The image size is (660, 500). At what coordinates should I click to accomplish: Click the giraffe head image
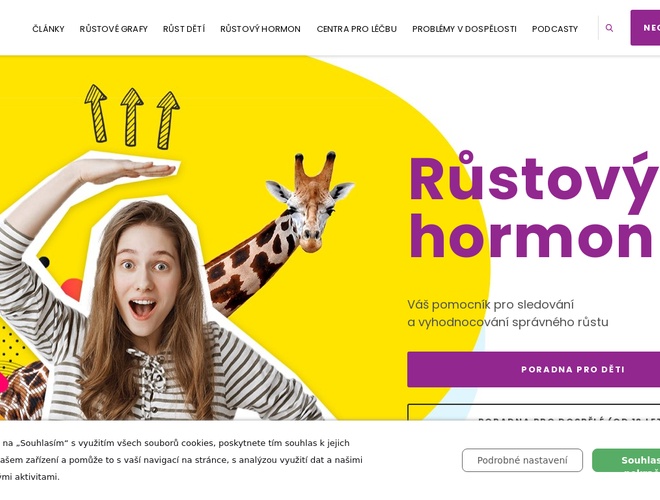[x=311, y=202]
